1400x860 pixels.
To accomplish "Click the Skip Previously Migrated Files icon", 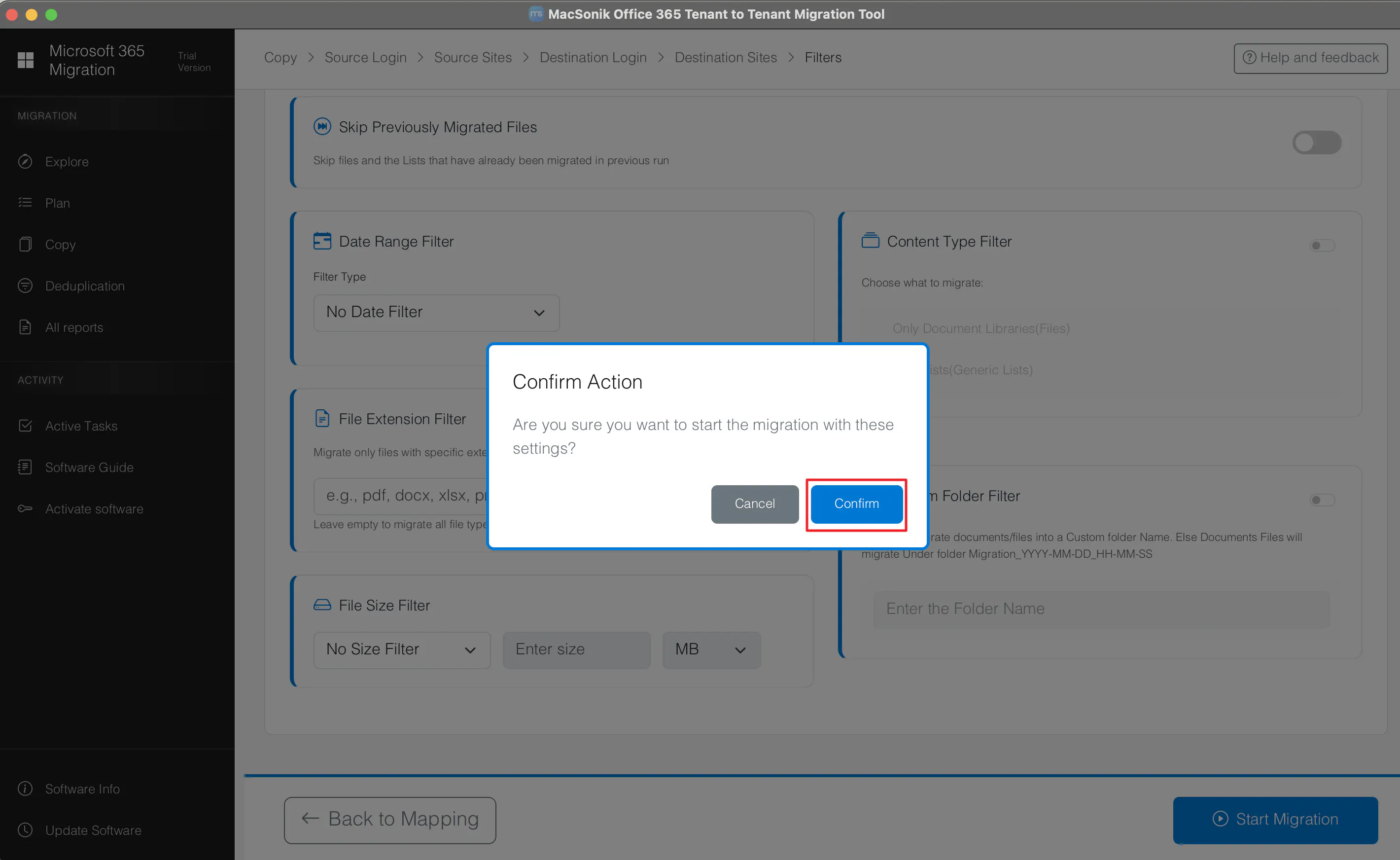I will click(322, 126).
